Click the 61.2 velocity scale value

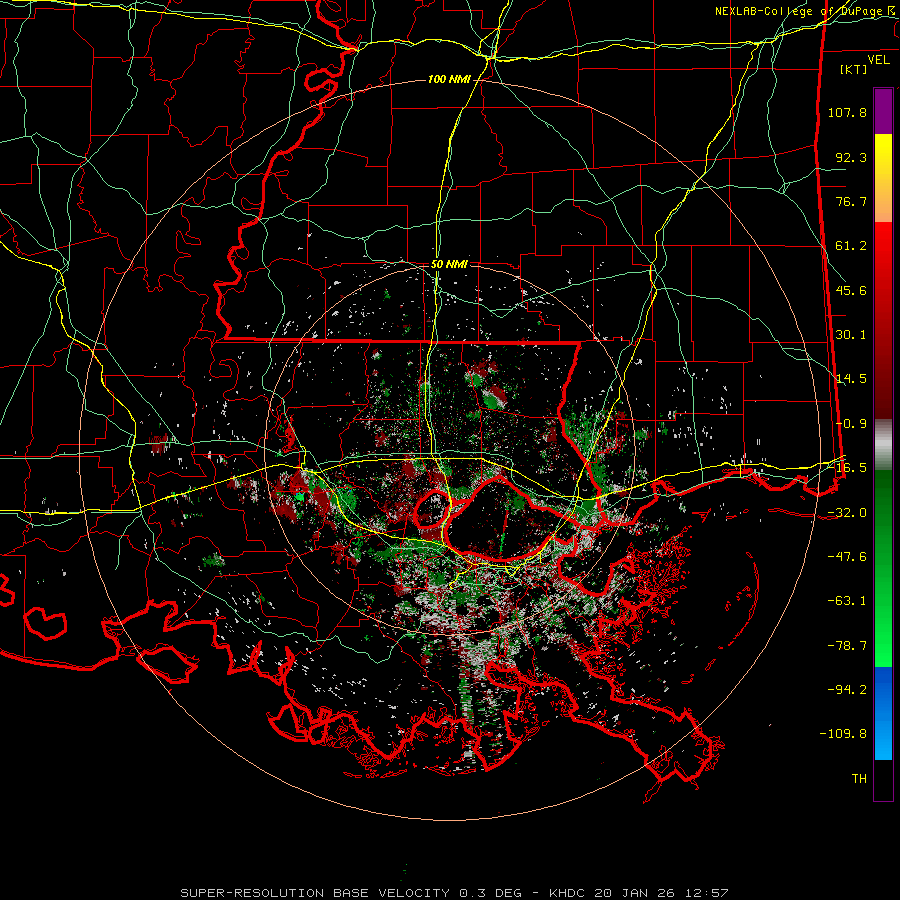(x=851, y=245)
